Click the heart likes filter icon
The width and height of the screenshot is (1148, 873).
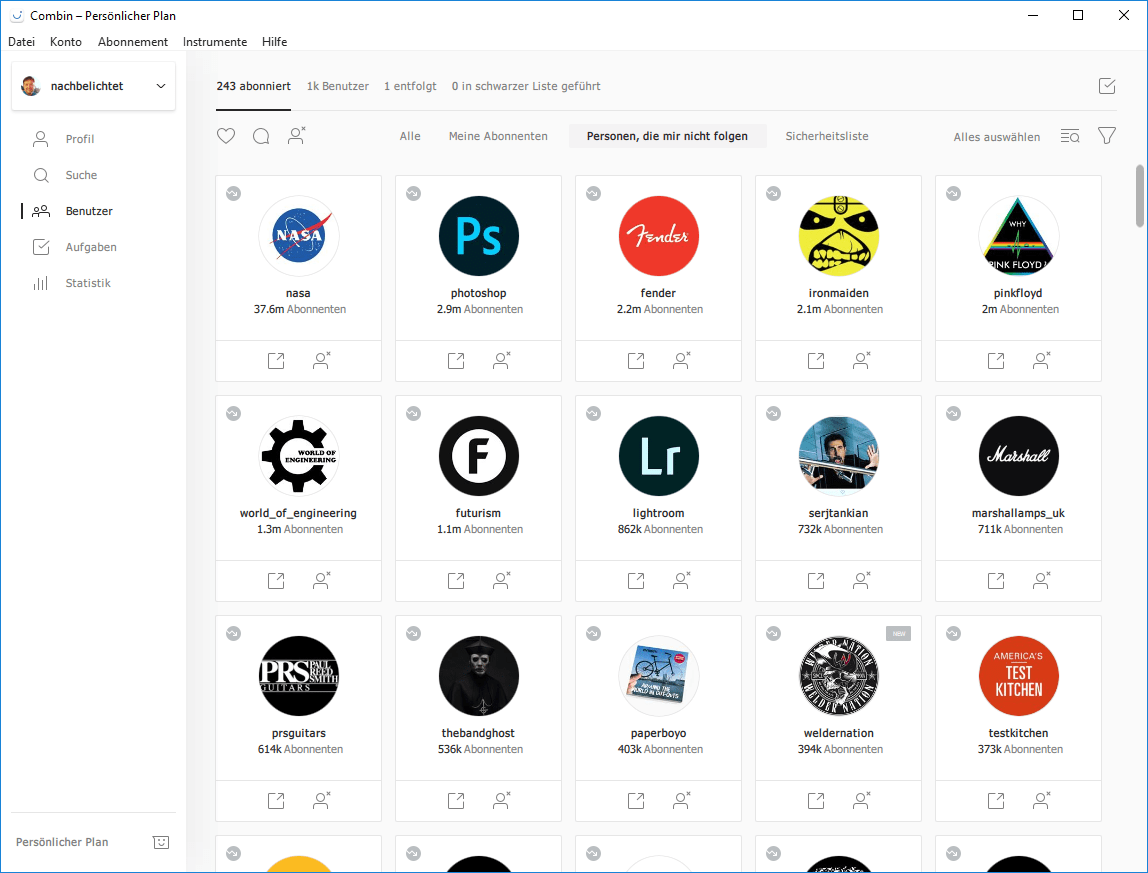pos(226,136)
